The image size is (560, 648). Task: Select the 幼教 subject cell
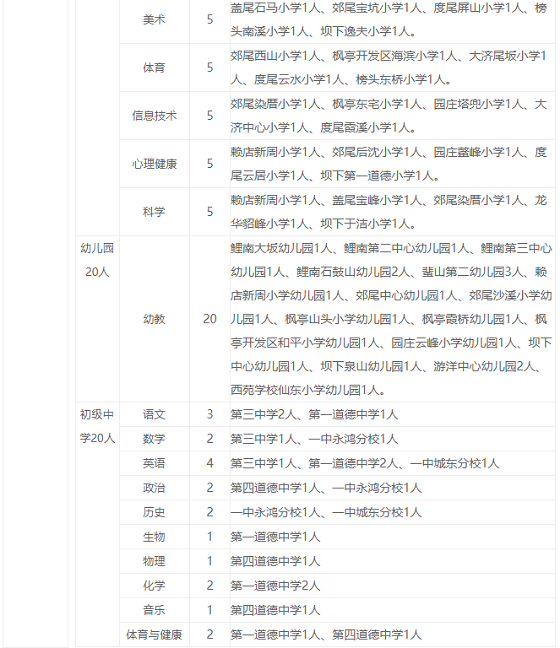tap(154, 319)
